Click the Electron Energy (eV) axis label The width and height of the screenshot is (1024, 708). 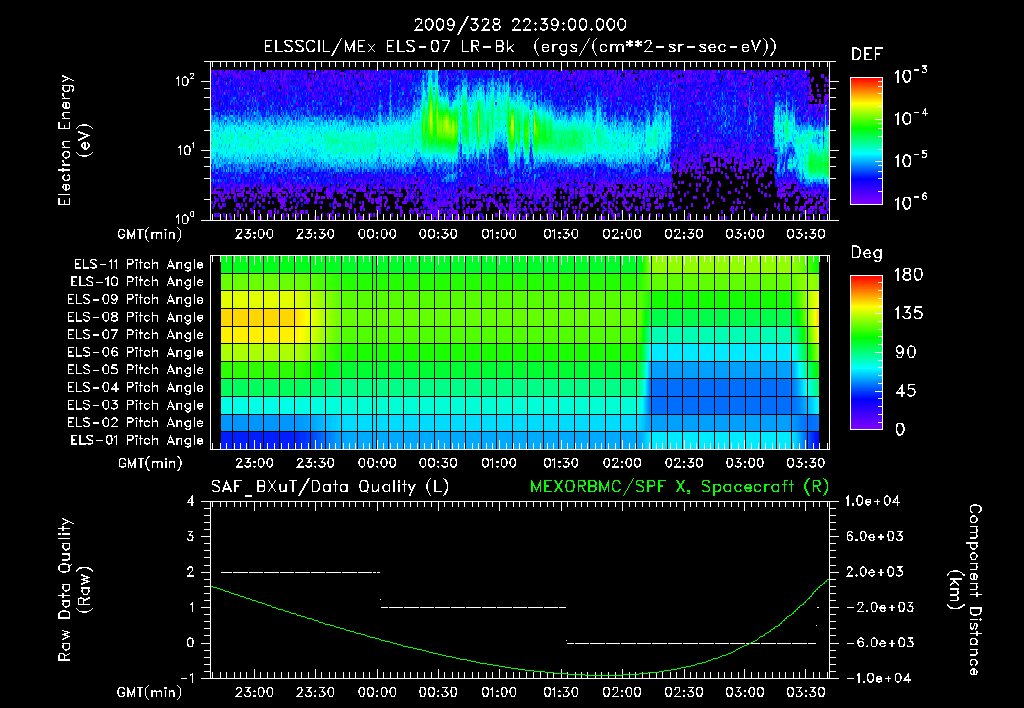click(74, 140)
